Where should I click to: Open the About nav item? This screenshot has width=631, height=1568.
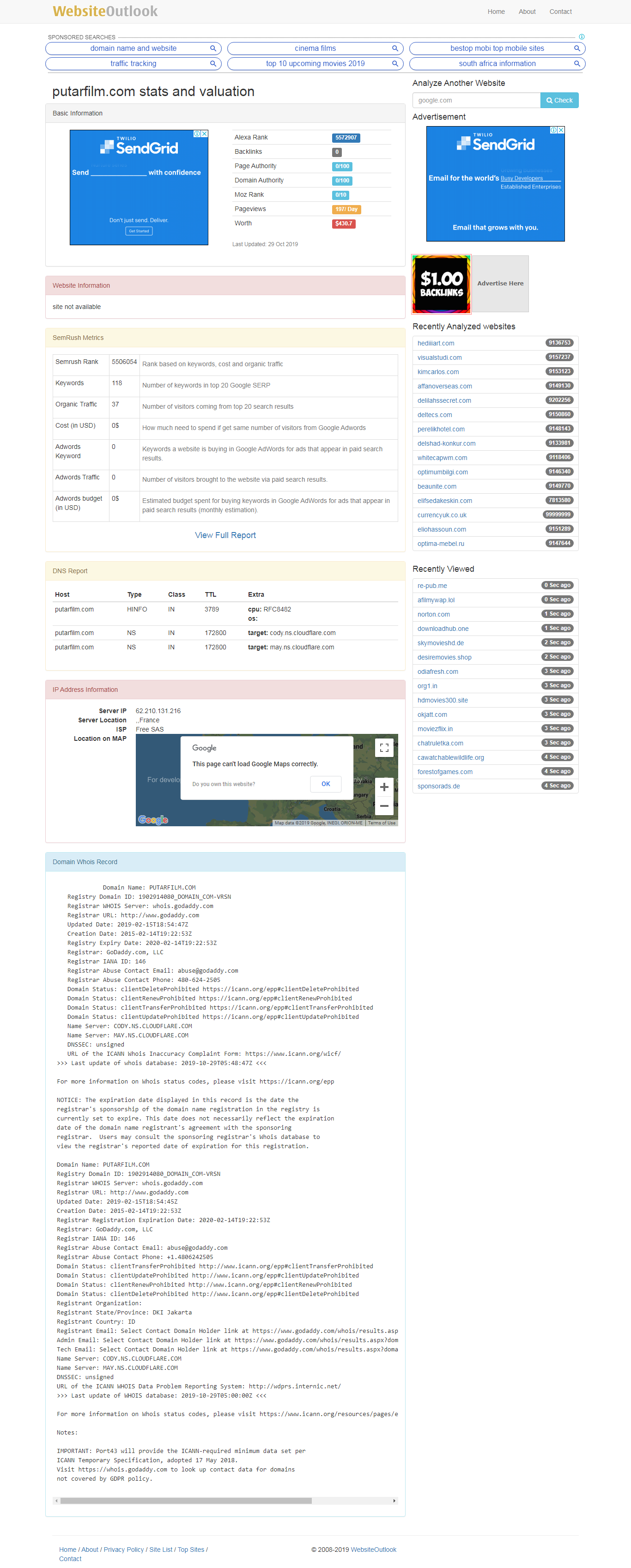(x=527, y=12)
